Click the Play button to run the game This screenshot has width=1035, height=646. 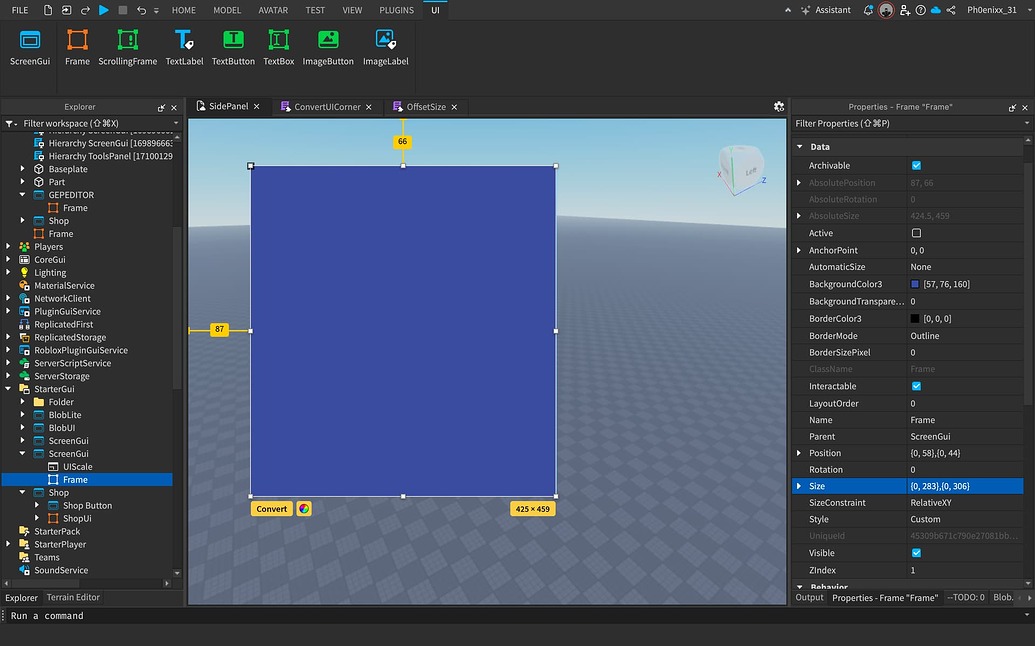[x=103, y=10]
